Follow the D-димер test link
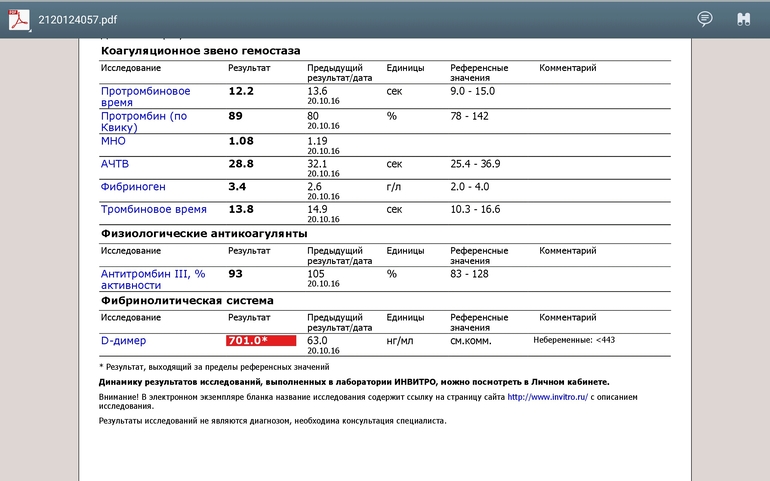Image resolution: width=770 pixels, height=481 pixels. [122, 340]
